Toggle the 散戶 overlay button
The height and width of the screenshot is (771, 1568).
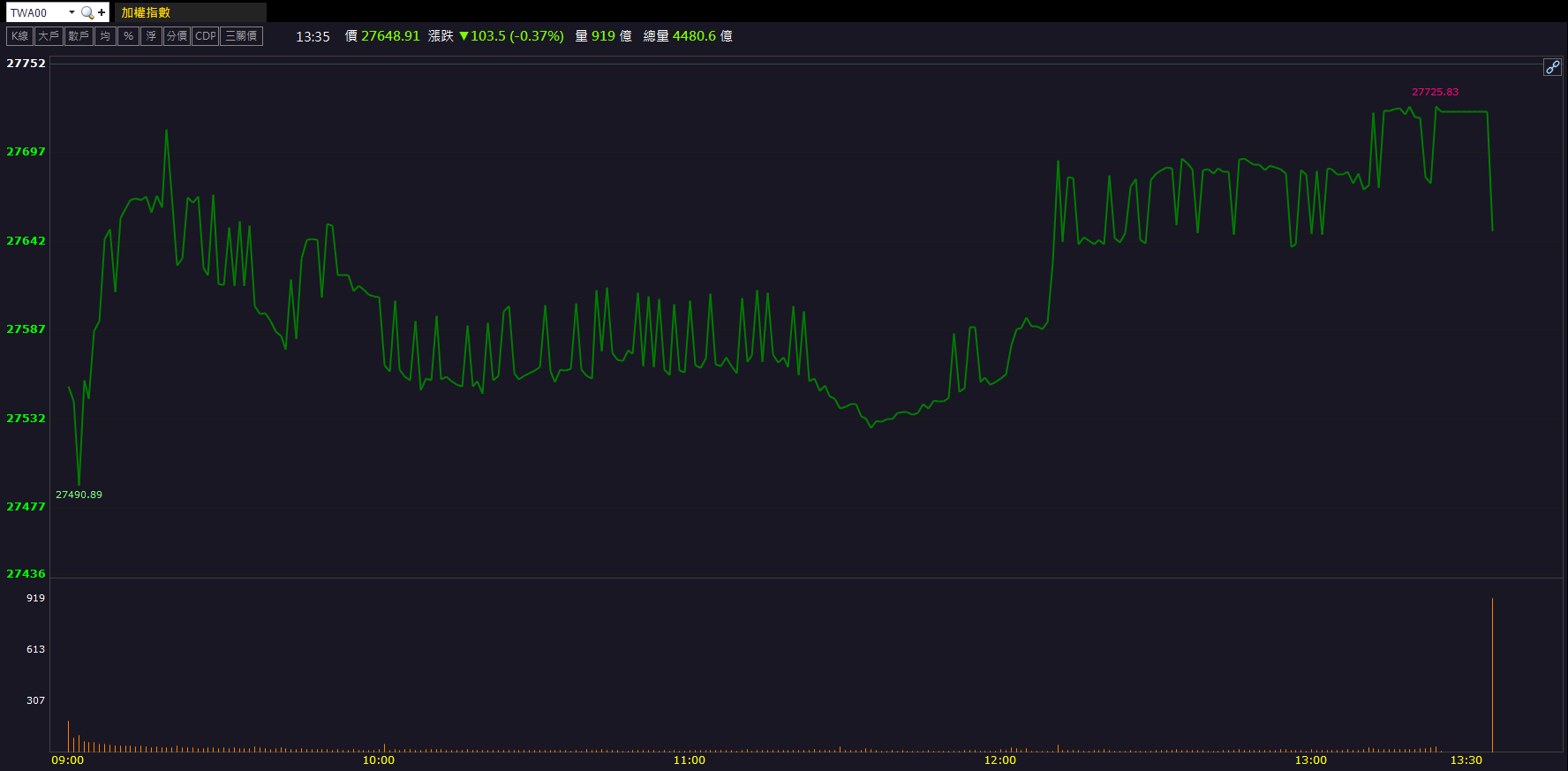(79, 36)
